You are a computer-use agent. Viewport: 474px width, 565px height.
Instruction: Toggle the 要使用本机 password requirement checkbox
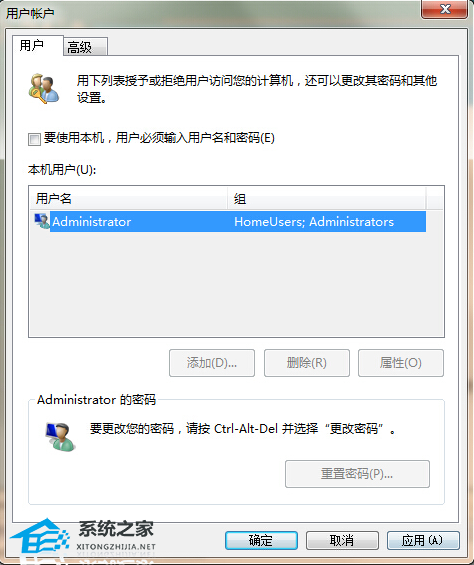coord(34,139)
